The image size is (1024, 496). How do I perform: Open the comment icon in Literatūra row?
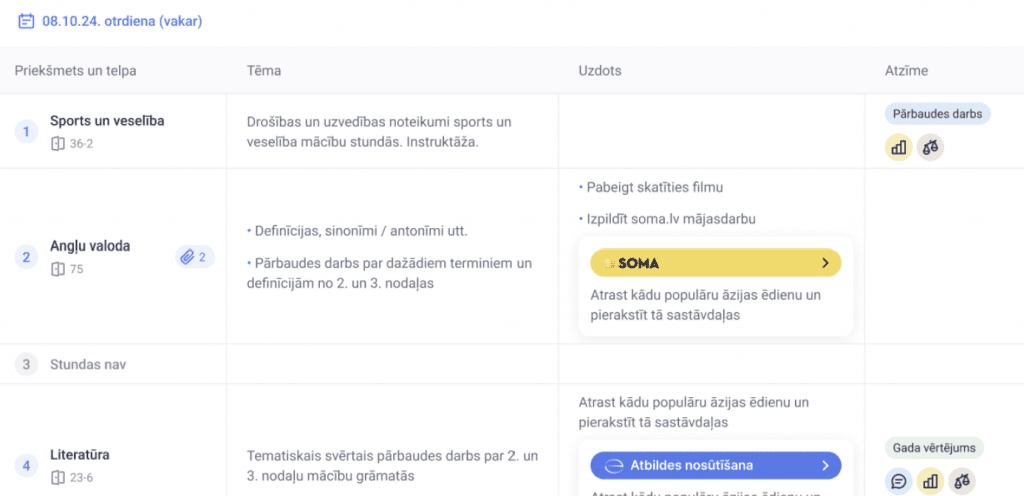[x=899, y=482]
